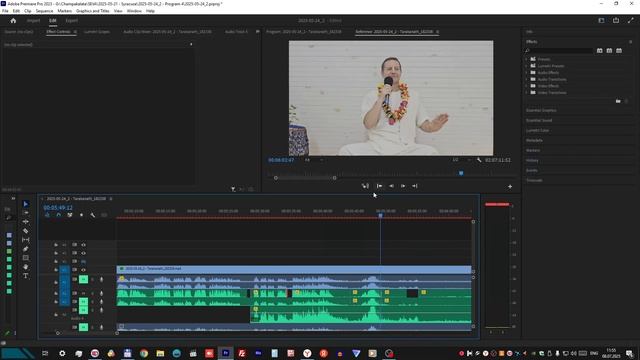The width and height of the screenshot is (640, 360).
Task: Open the Essential Graphics panel
Action: tap(541, 110)
